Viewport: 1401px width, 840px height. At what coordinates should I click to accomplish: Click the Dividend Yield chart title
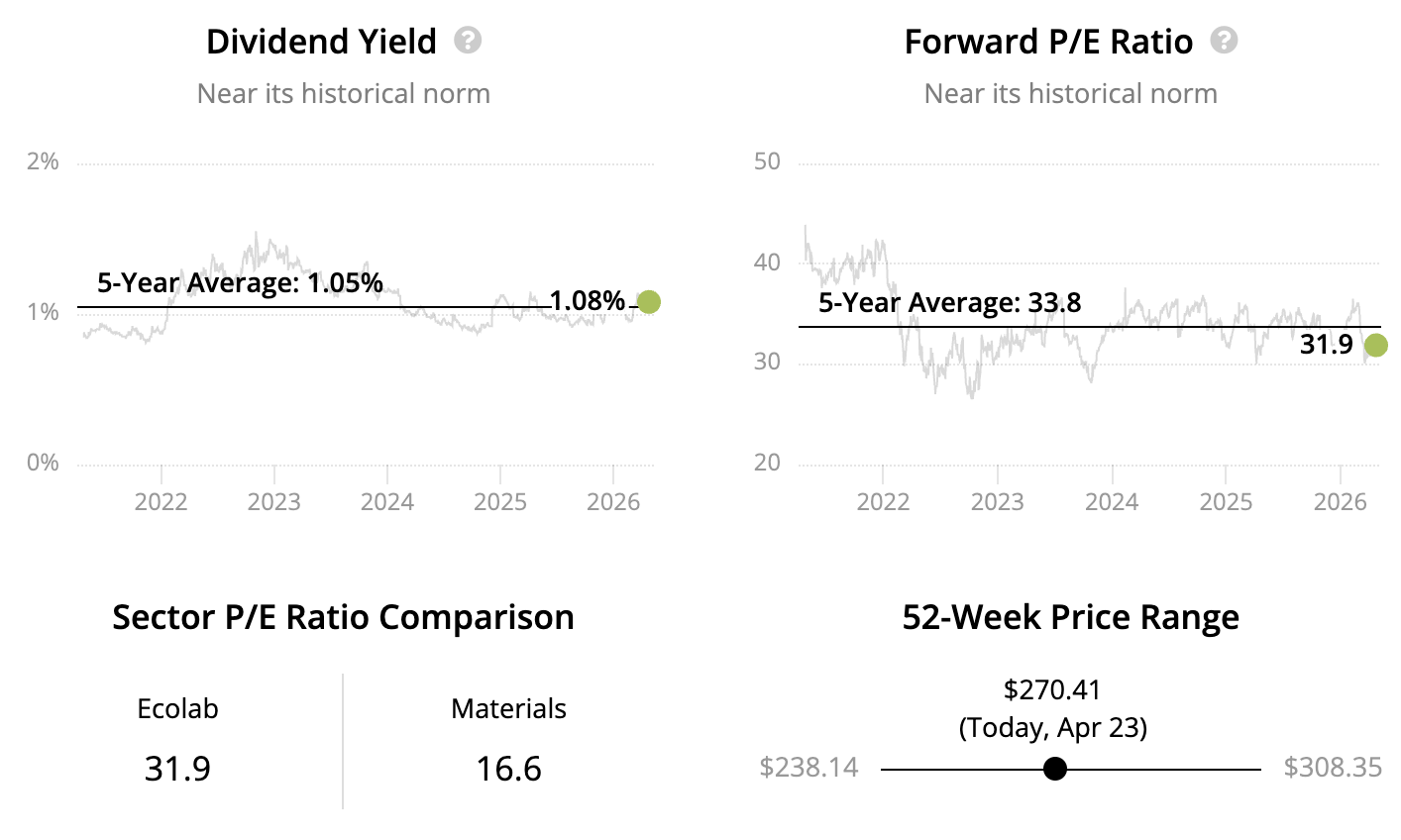321,42
